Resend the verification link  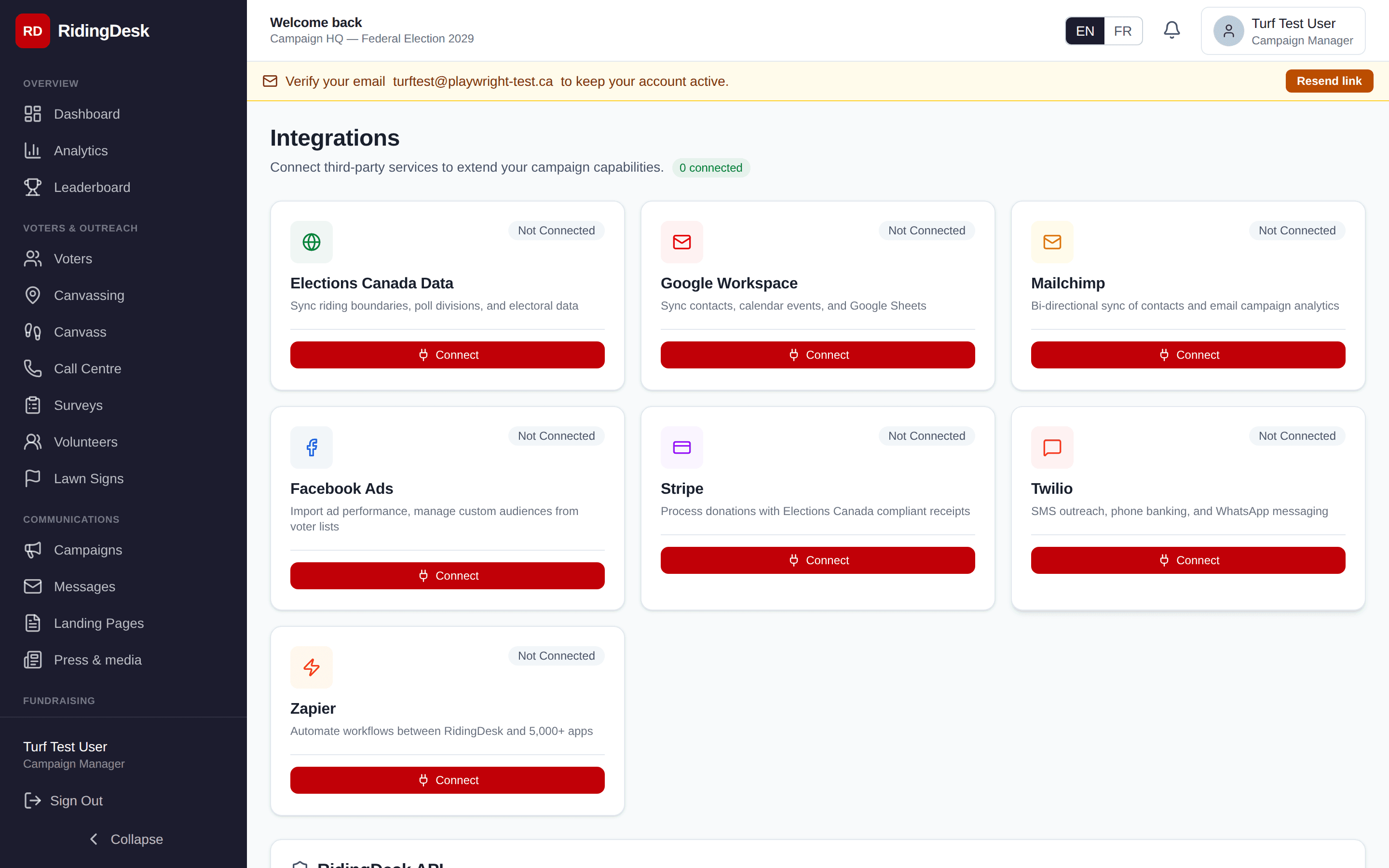coord(1329,81)
